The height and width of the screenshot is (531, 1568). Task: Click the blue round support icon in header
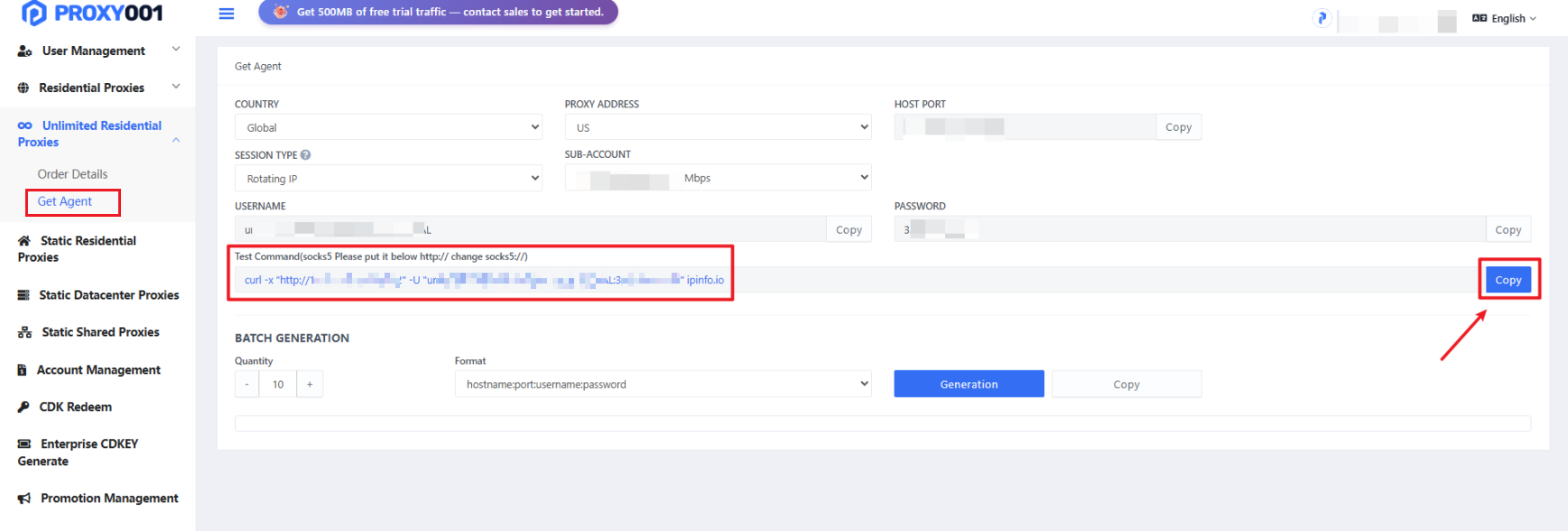click(x=1322, y=18)
